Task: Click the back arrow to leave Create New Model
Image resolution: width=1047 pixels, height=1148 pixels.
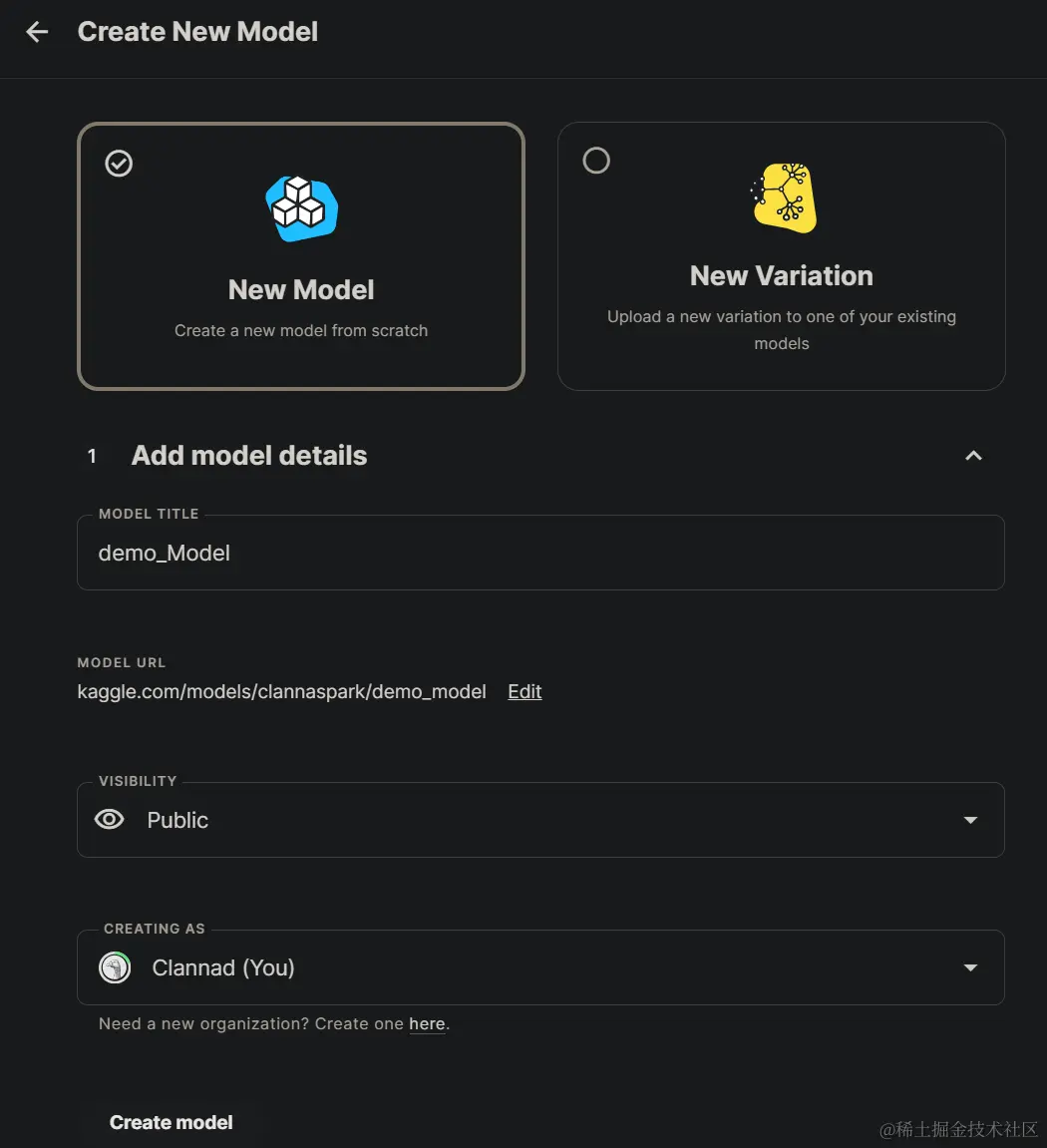Action: [x=36, y=31]
